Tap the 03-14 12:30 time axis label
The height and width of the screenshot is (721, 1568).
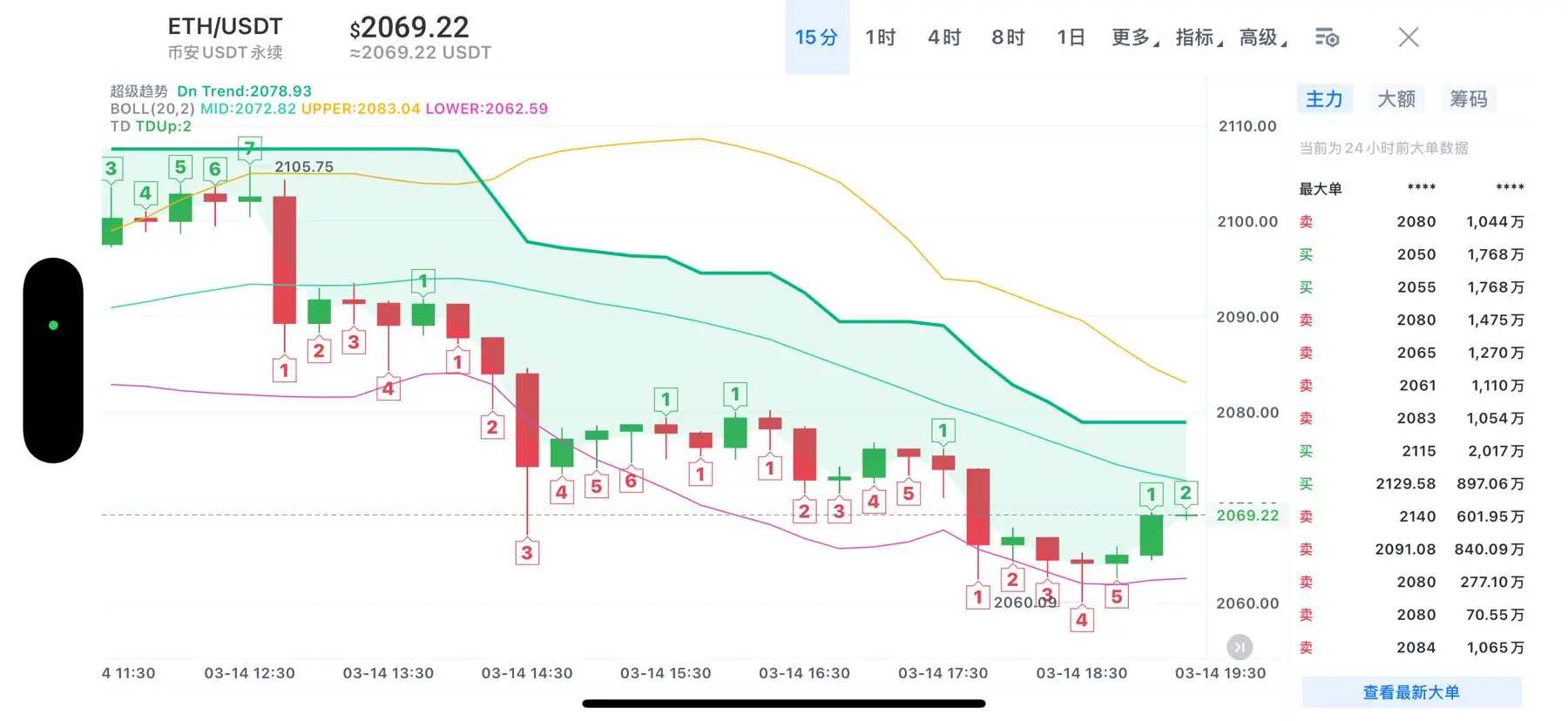(250, 673)
